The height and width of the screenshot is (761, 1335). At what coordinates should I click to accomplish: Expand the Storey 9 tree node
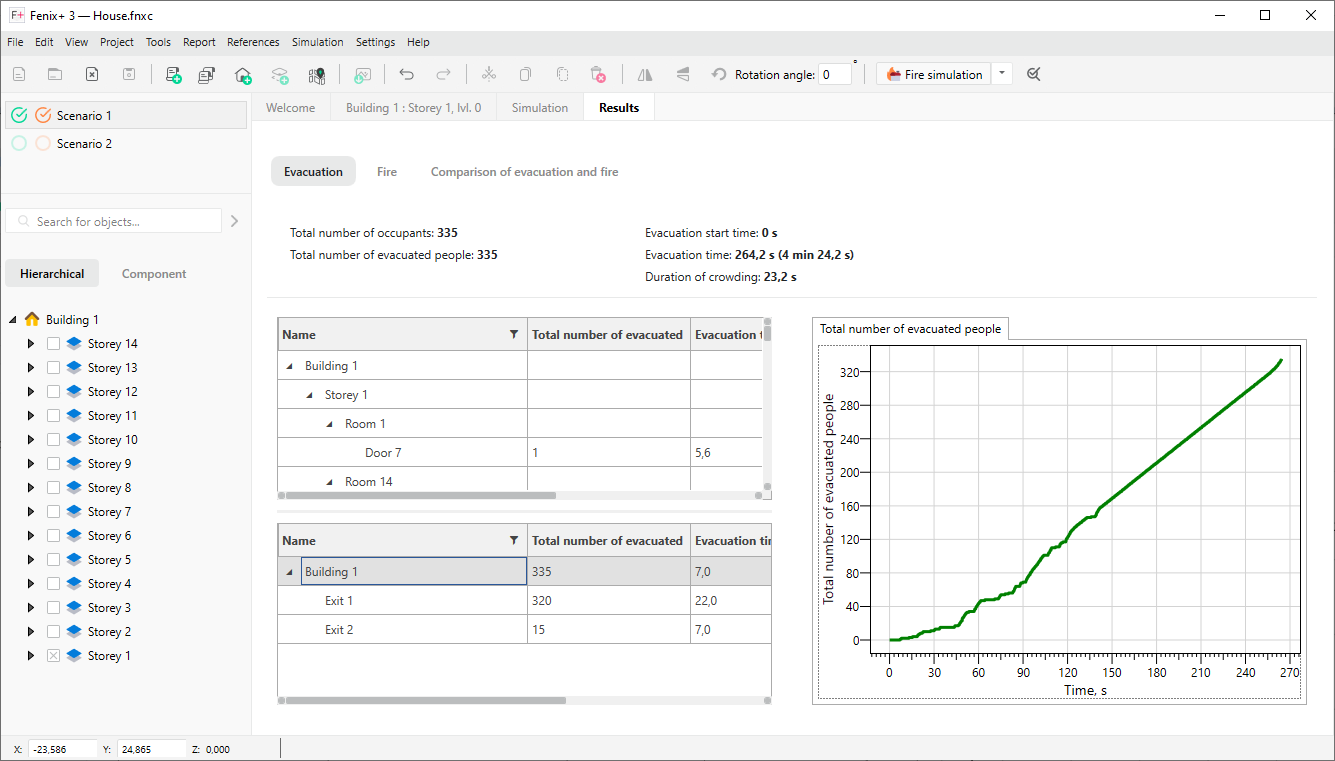29,463
